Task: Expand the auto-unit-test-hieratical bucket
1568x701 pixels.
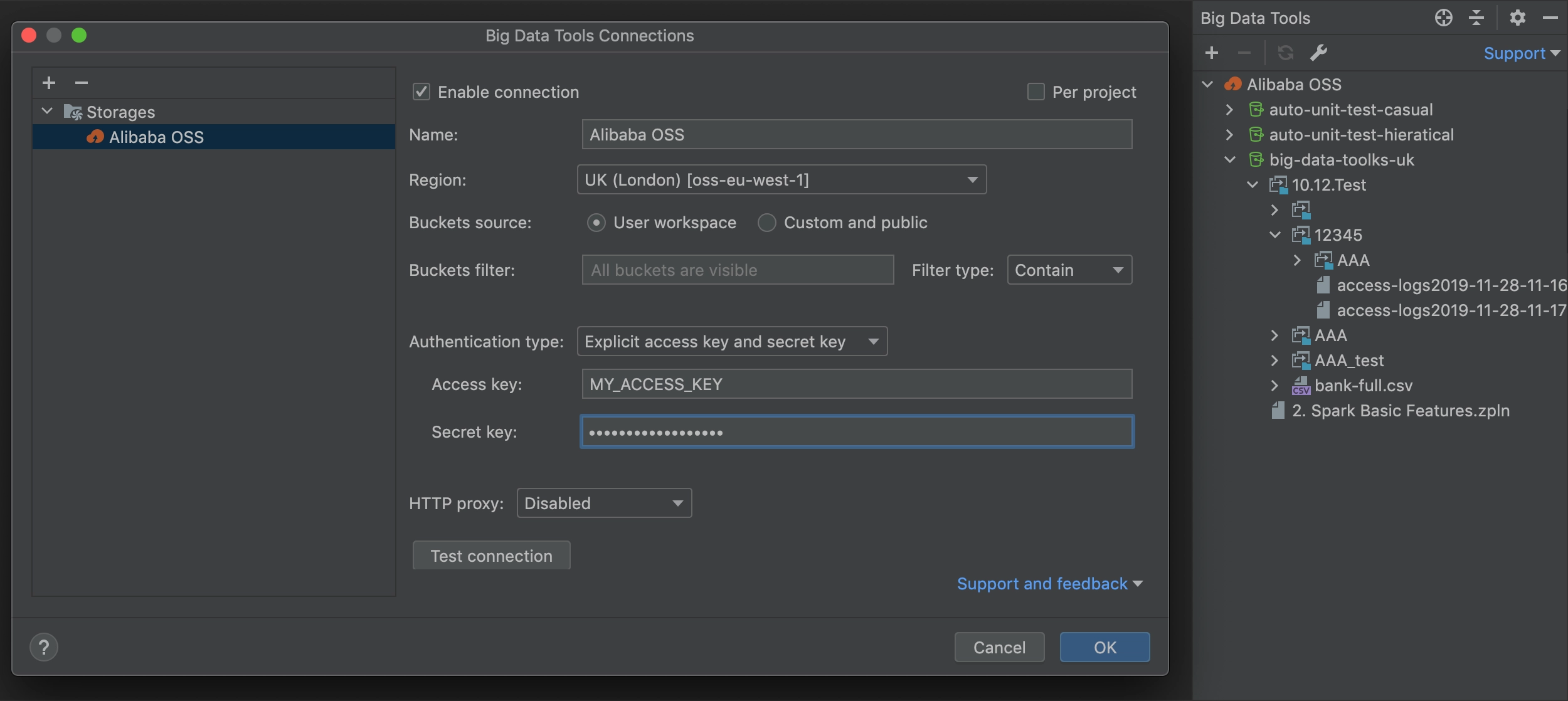Action: click(x=1230, y=135)
